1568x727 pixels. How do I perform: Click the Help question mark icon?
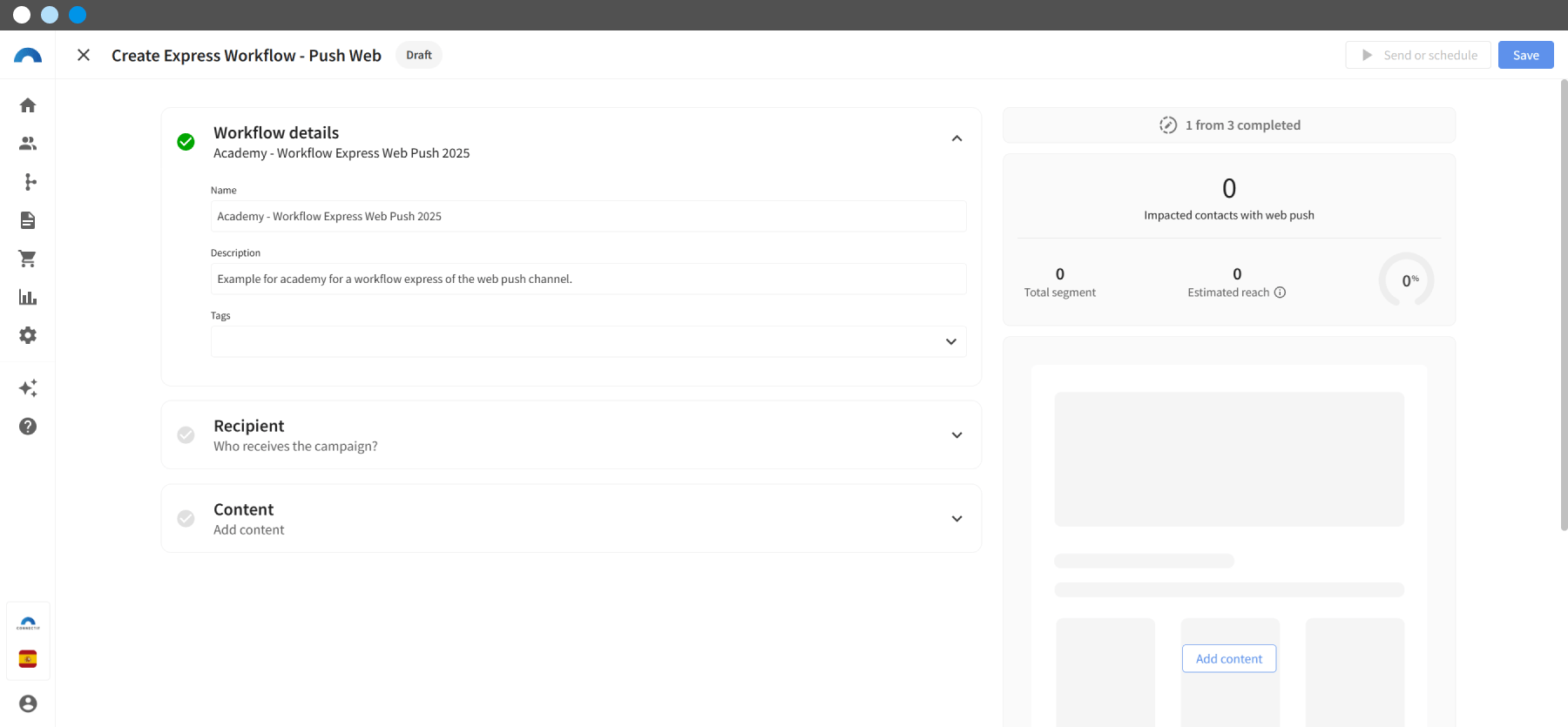tap(28, 427)
